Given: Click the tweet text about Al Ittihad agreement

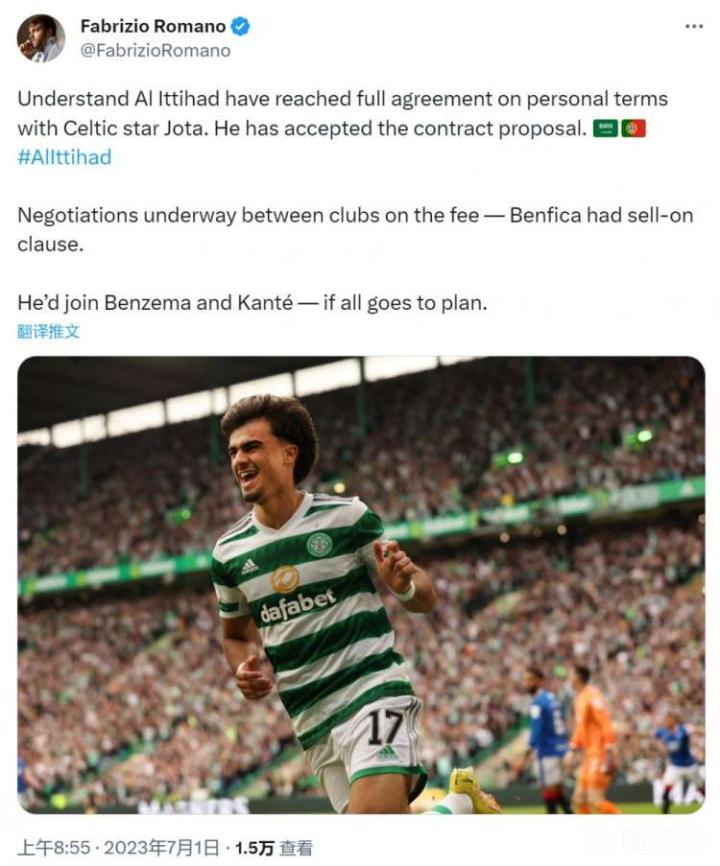Looking at the screenshot, I should 343,128.
